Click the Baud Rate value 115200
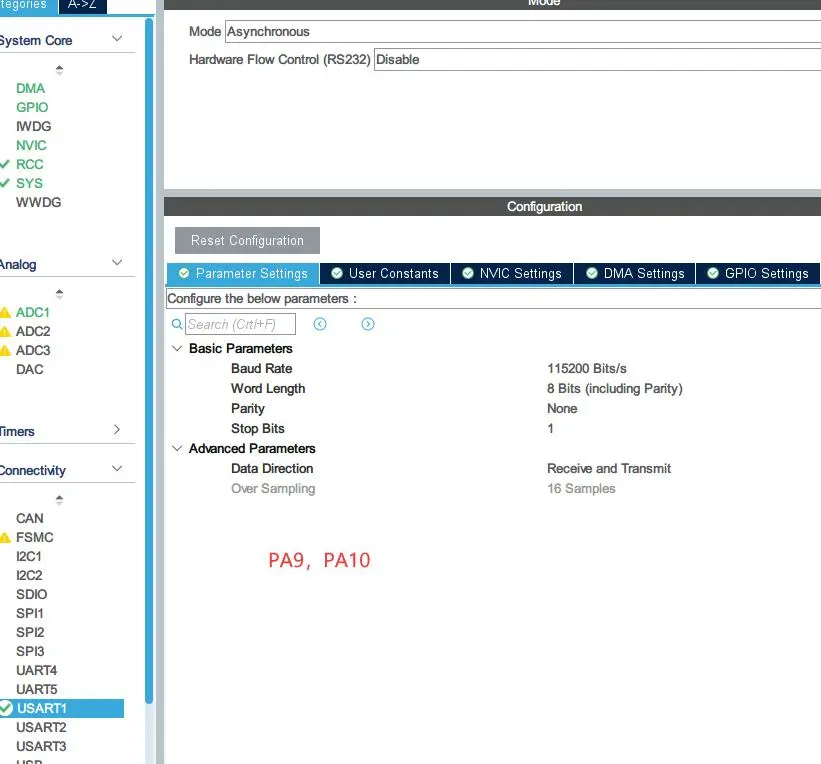 tap(587, 369)
